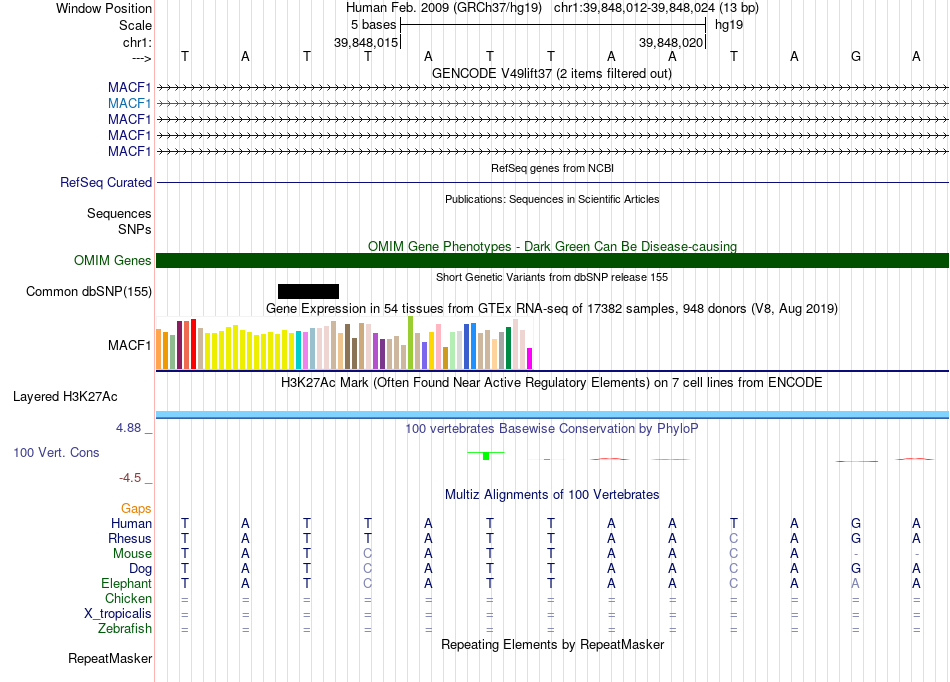Open the Common dbSNP(155) track label

[89, 291]
